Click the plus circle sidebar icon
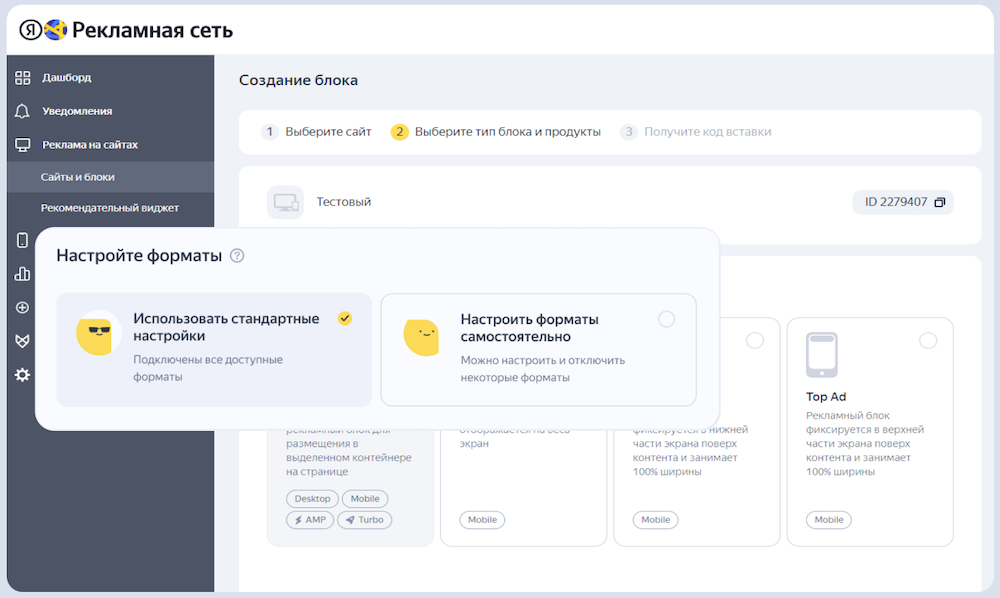The height and width of the screenshot is (598, 1000). (22, 307)
